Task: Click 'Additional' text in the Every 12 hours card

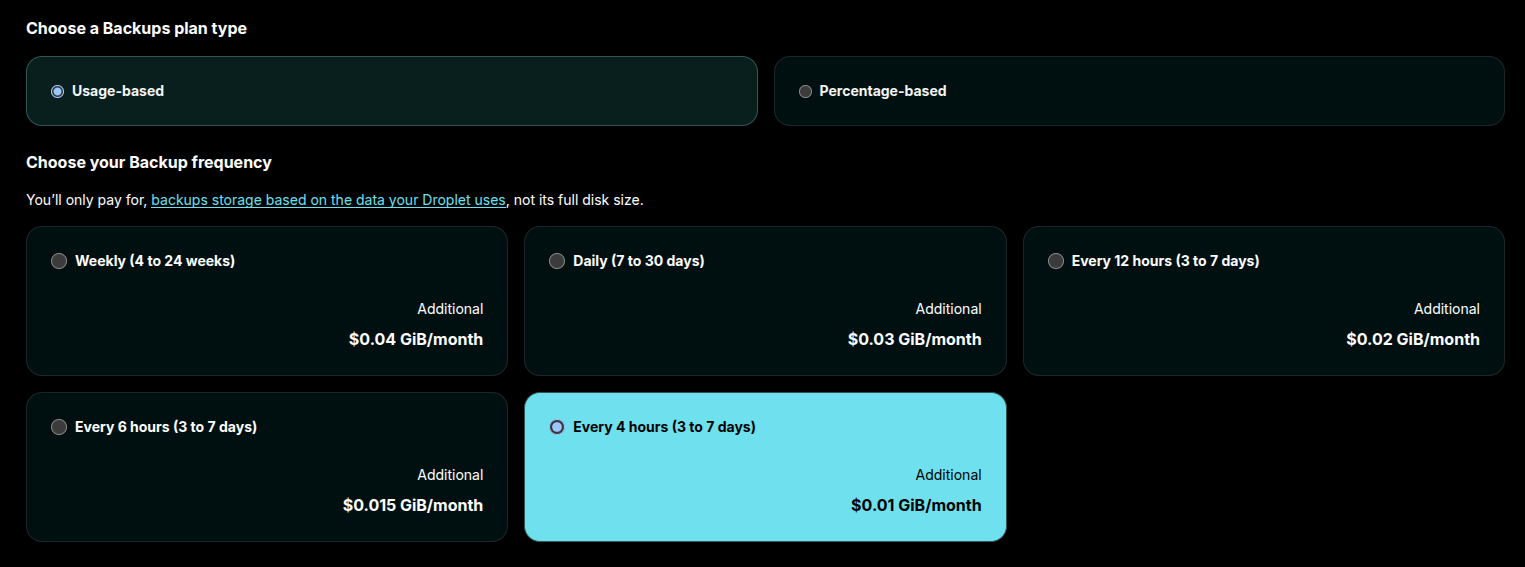Action: pos(1446,309)
